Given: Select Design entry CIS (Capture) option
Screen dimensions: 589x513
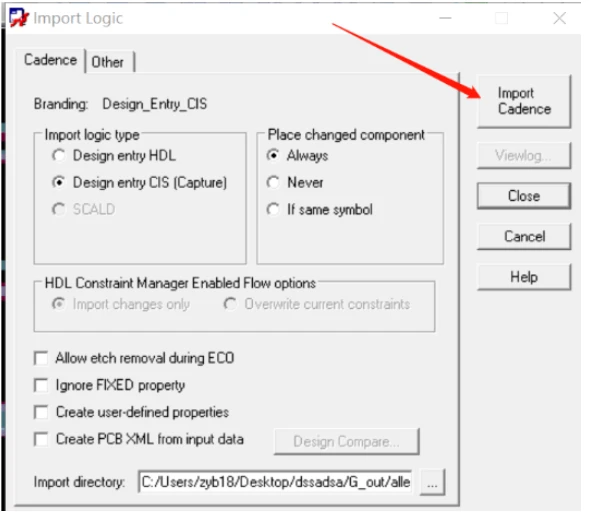Looking at the screenshot, I should point(59,182).
